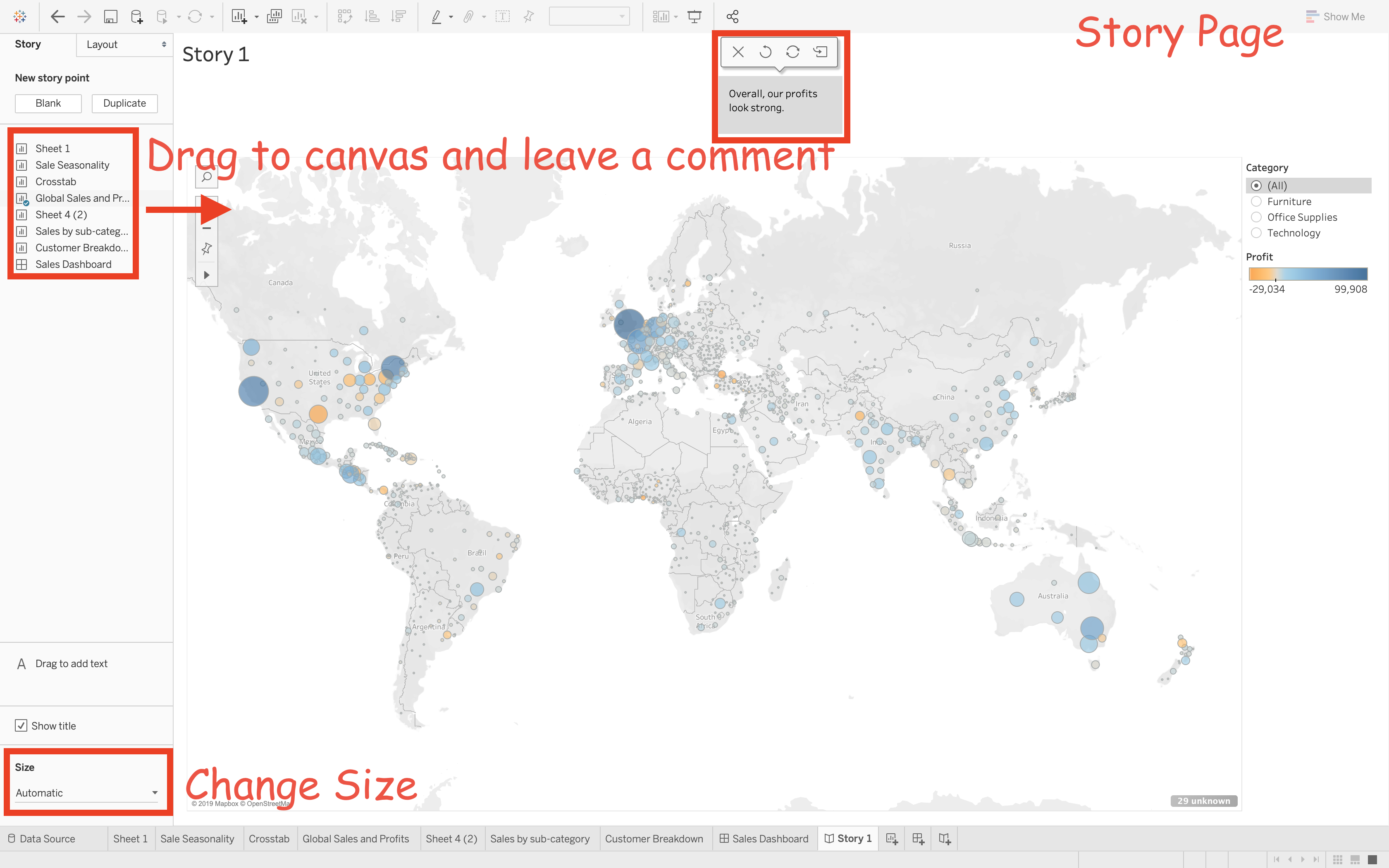This screenshot has width=1389, height=868.
Task: Click the Add new data source icon
Action: 136,17
